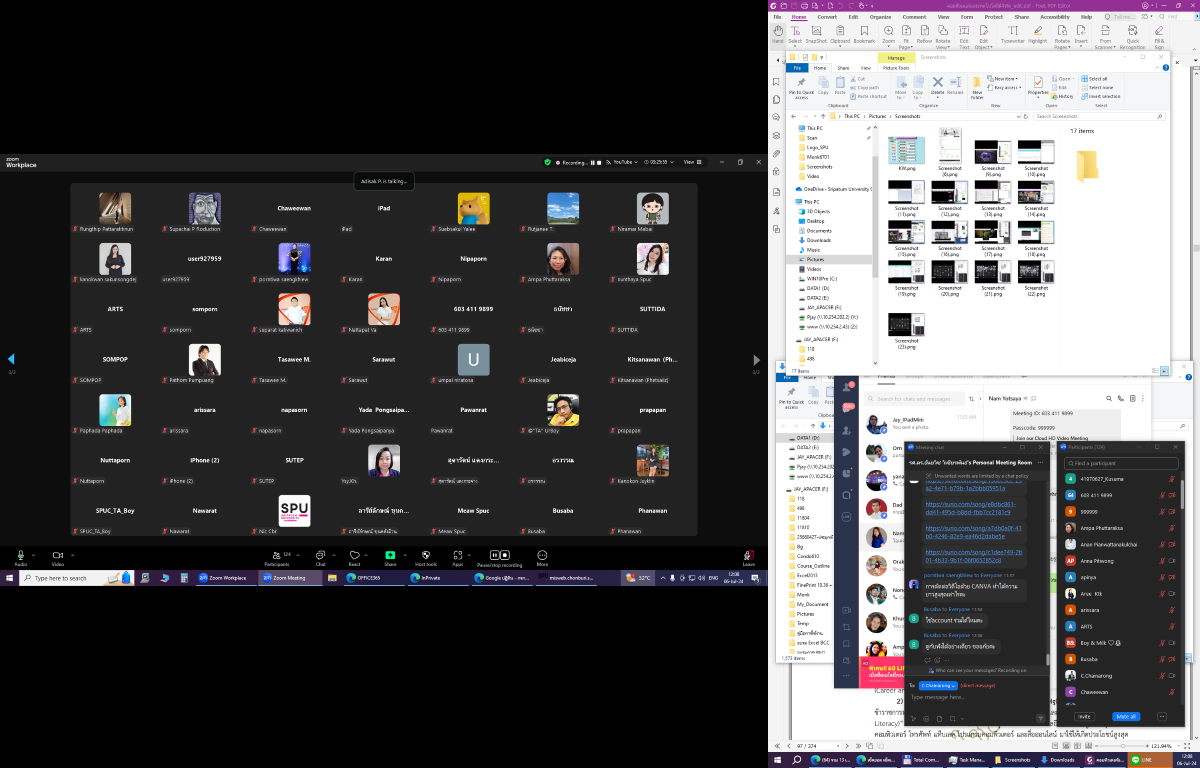The image size is (1200, 768).
Task: Open Properties in File Explorer ribbon
Action: pos(1038,86)
